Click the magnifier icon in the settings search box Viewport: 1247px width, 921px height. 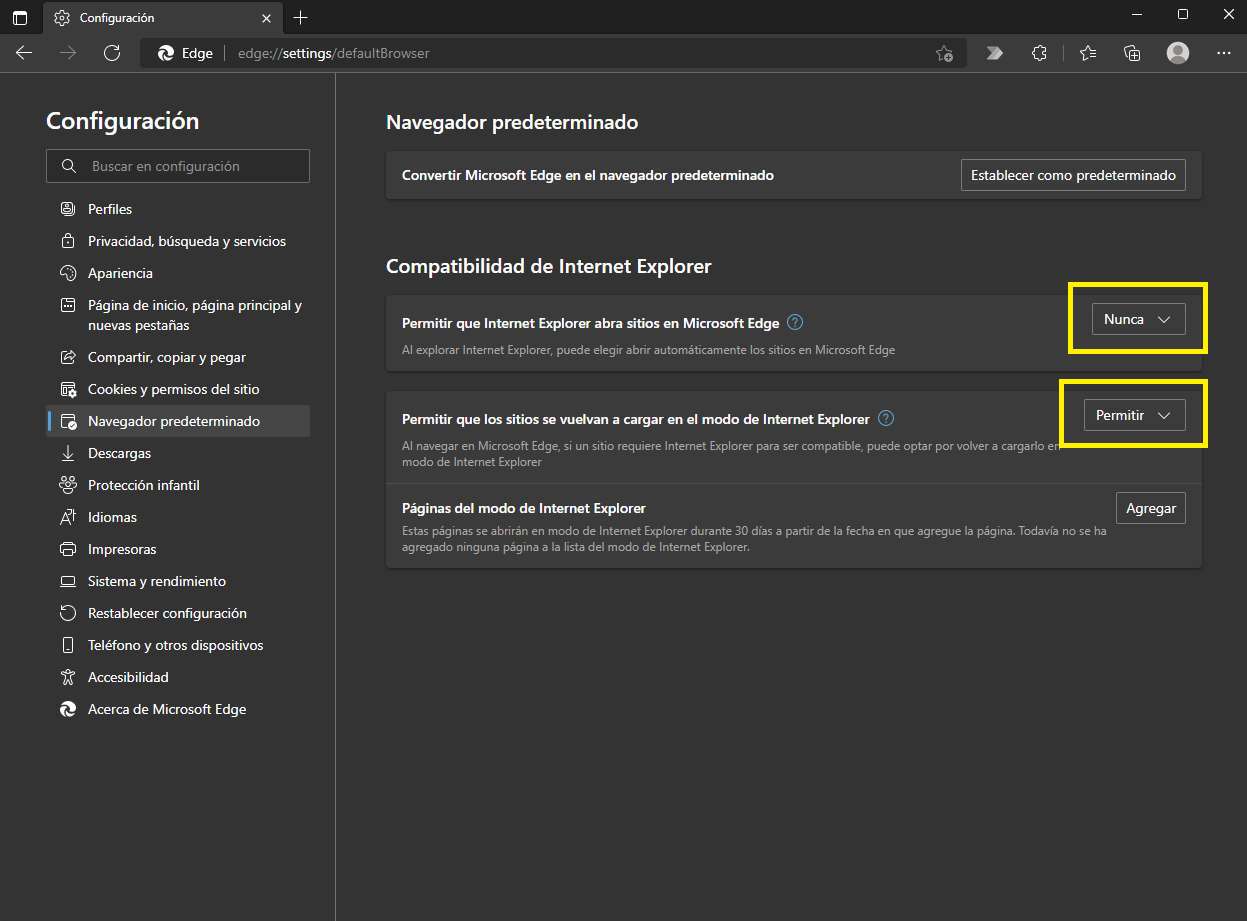(68, 166)
